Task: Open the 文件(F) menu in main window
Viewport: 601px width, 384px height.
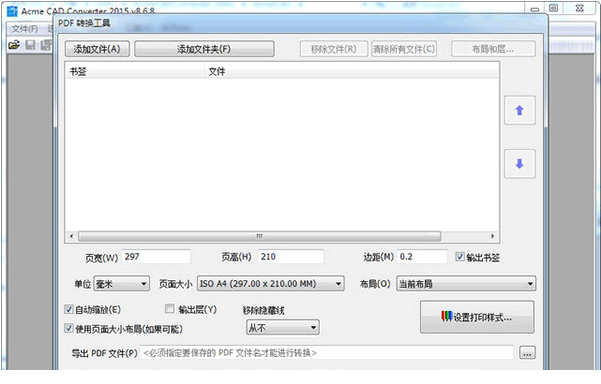Action: tap(25, 29)
